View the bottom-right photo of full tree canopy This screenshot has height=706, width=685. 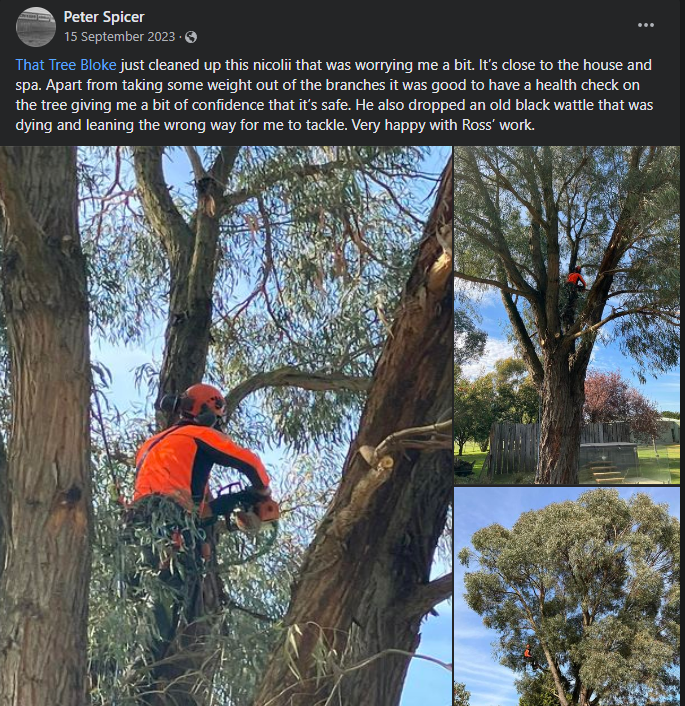point(567,597)
